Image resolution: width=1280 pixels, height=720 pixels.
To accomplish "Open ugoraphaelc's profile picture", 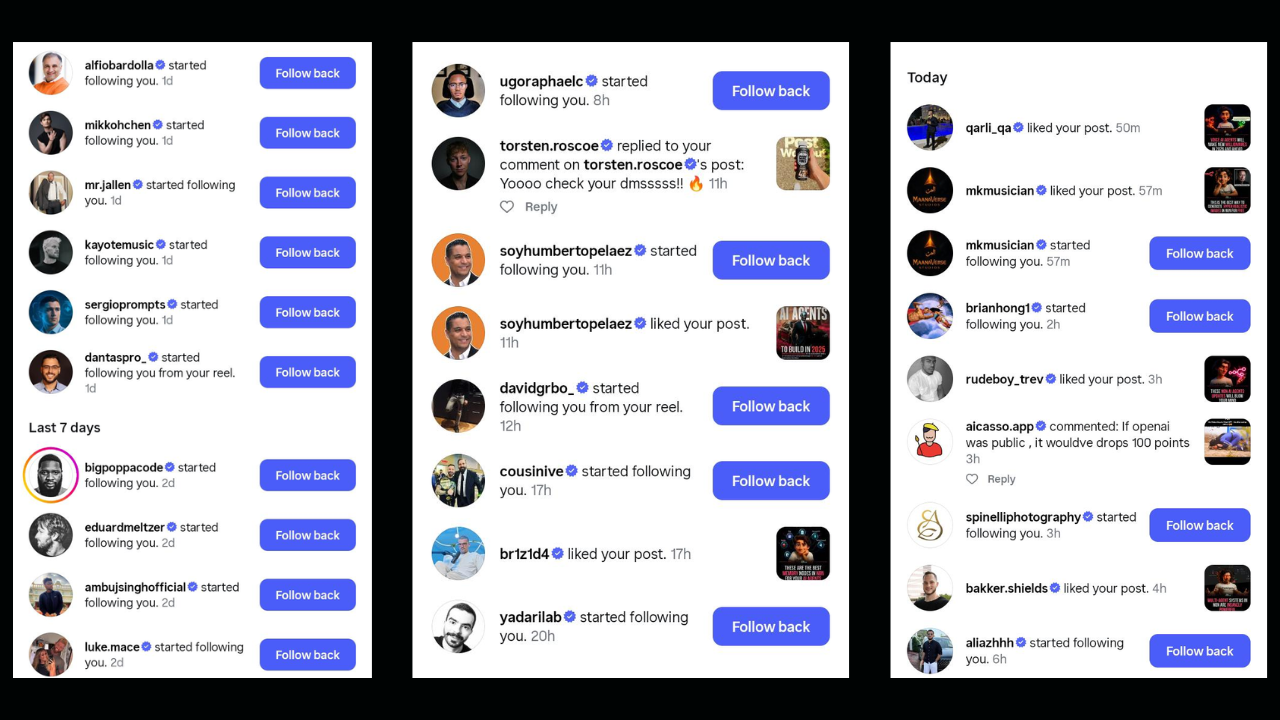I will (458, 91).
